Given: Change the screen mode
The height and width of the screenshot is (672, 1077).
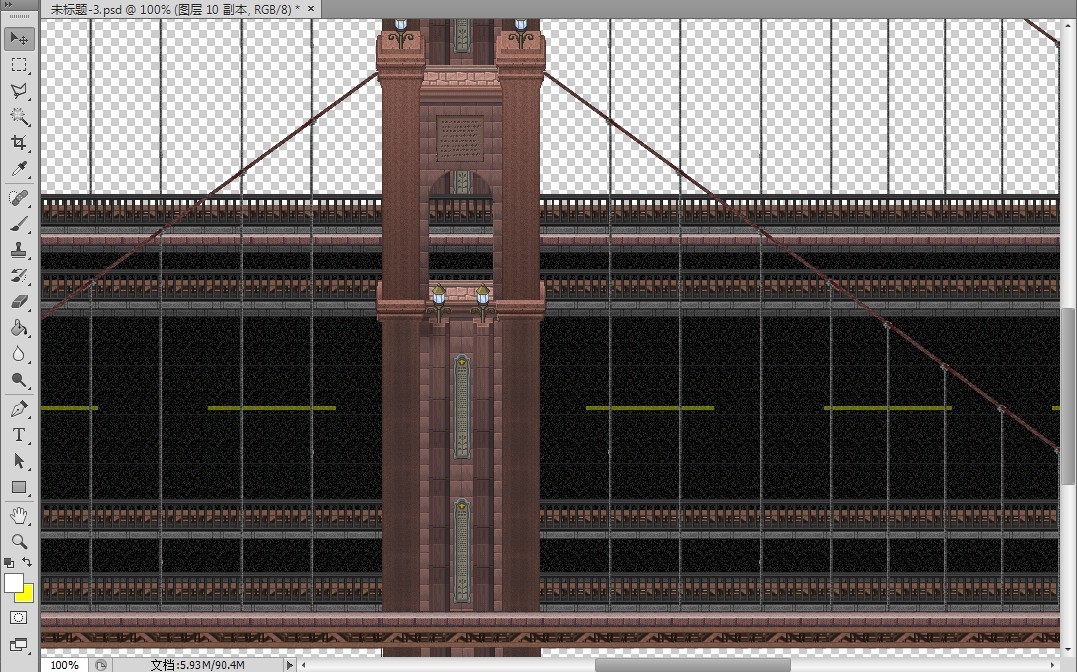Looking at the screenshot, I should [x=19, y=645].
